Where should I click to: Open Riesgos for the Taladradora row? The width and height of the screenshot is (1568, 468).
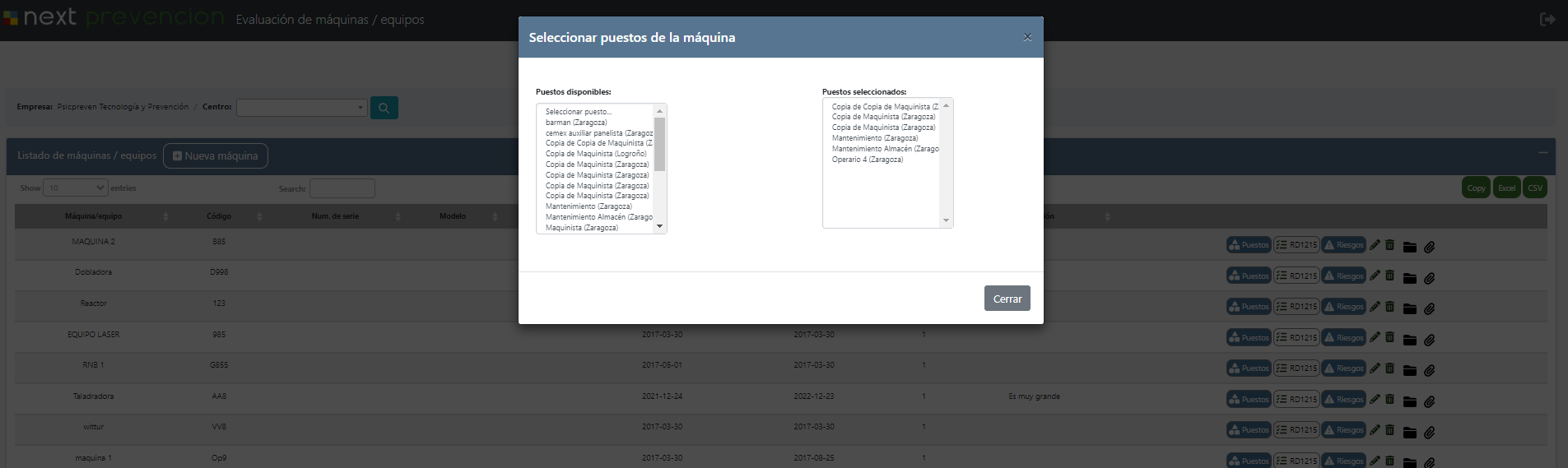(1343, 399)
